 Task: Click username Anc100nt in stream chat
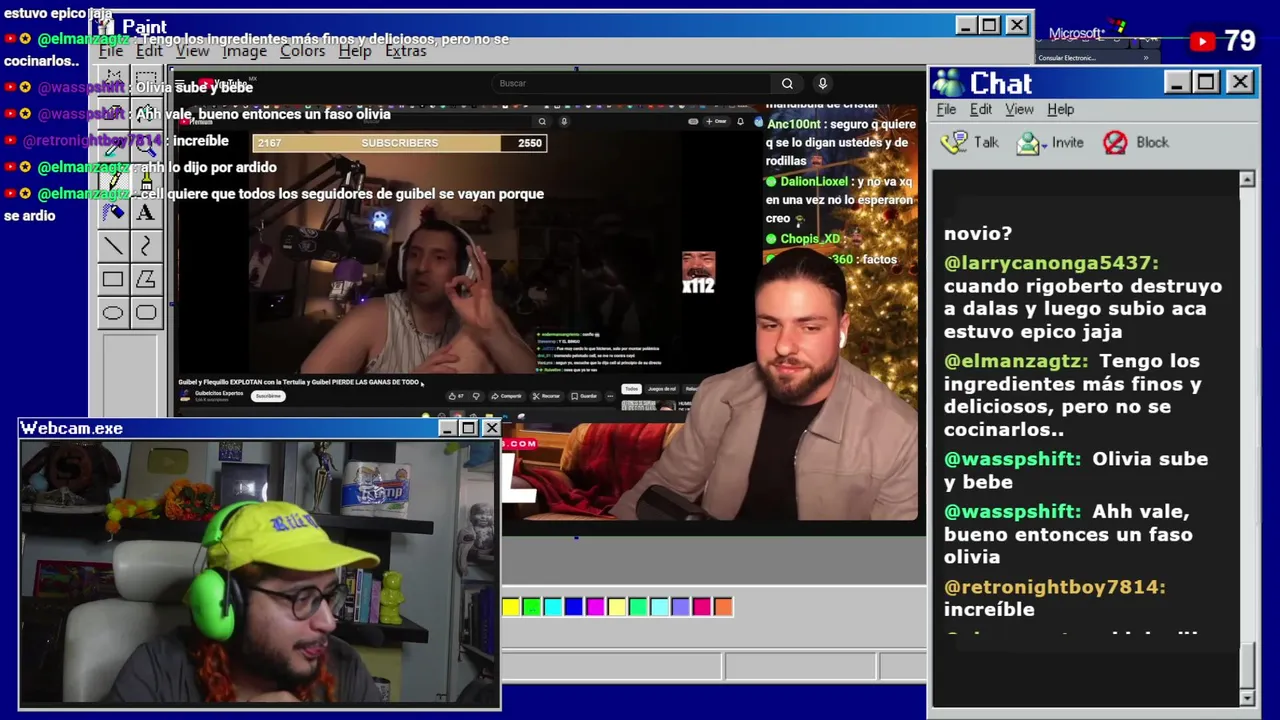click(x=794, y=124)
